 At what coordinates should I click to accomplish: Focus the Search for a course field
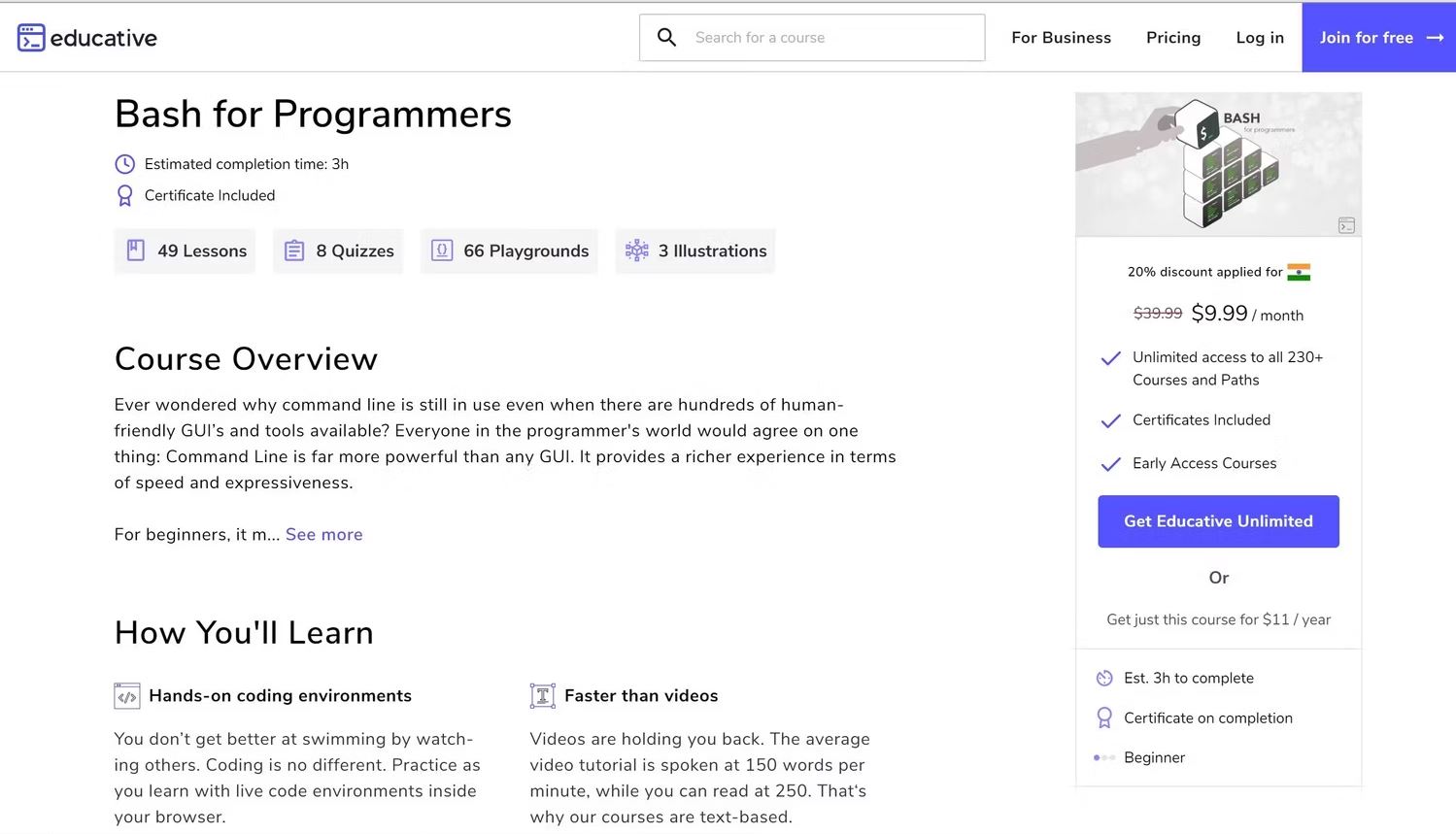812,37
